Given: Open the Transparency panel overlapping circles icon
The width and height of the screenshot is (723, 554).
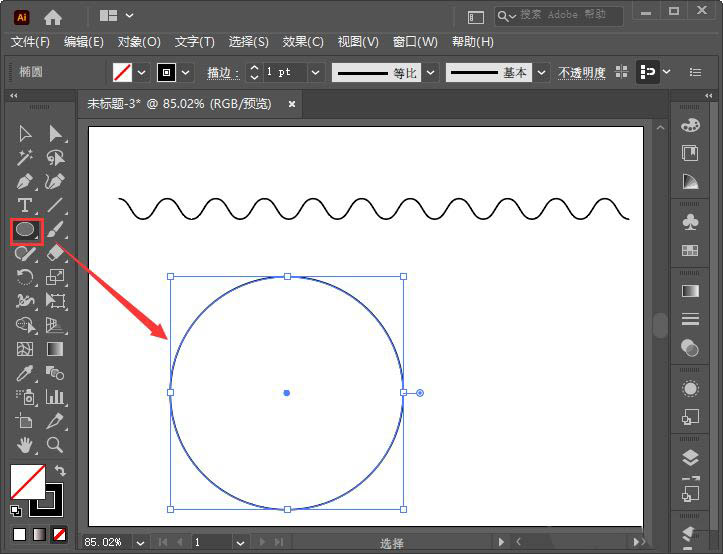Looking at the screenshot, I should [690, 348].
